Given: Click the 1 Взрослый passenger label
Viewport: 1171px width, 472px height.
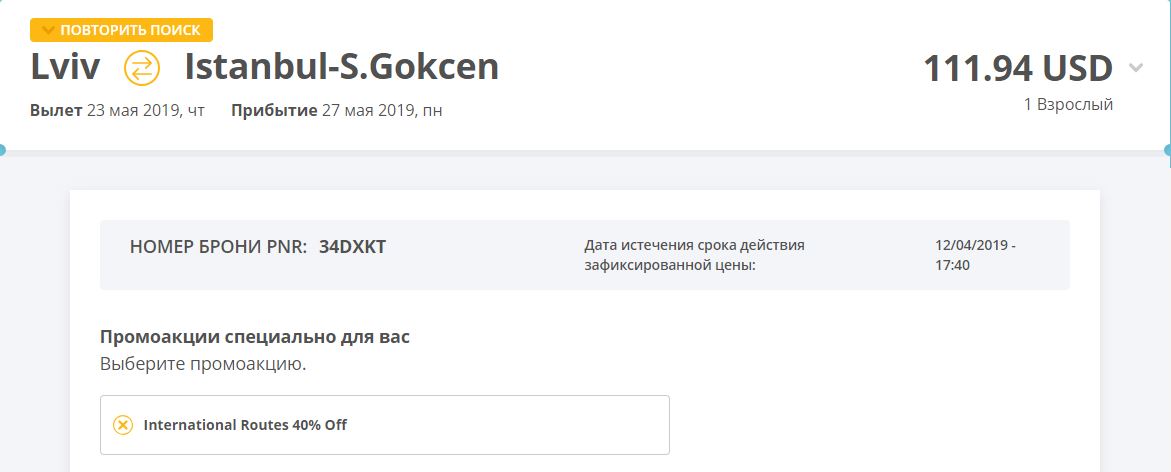Looking at the screenshot, I should click(x=1068, y=105).
